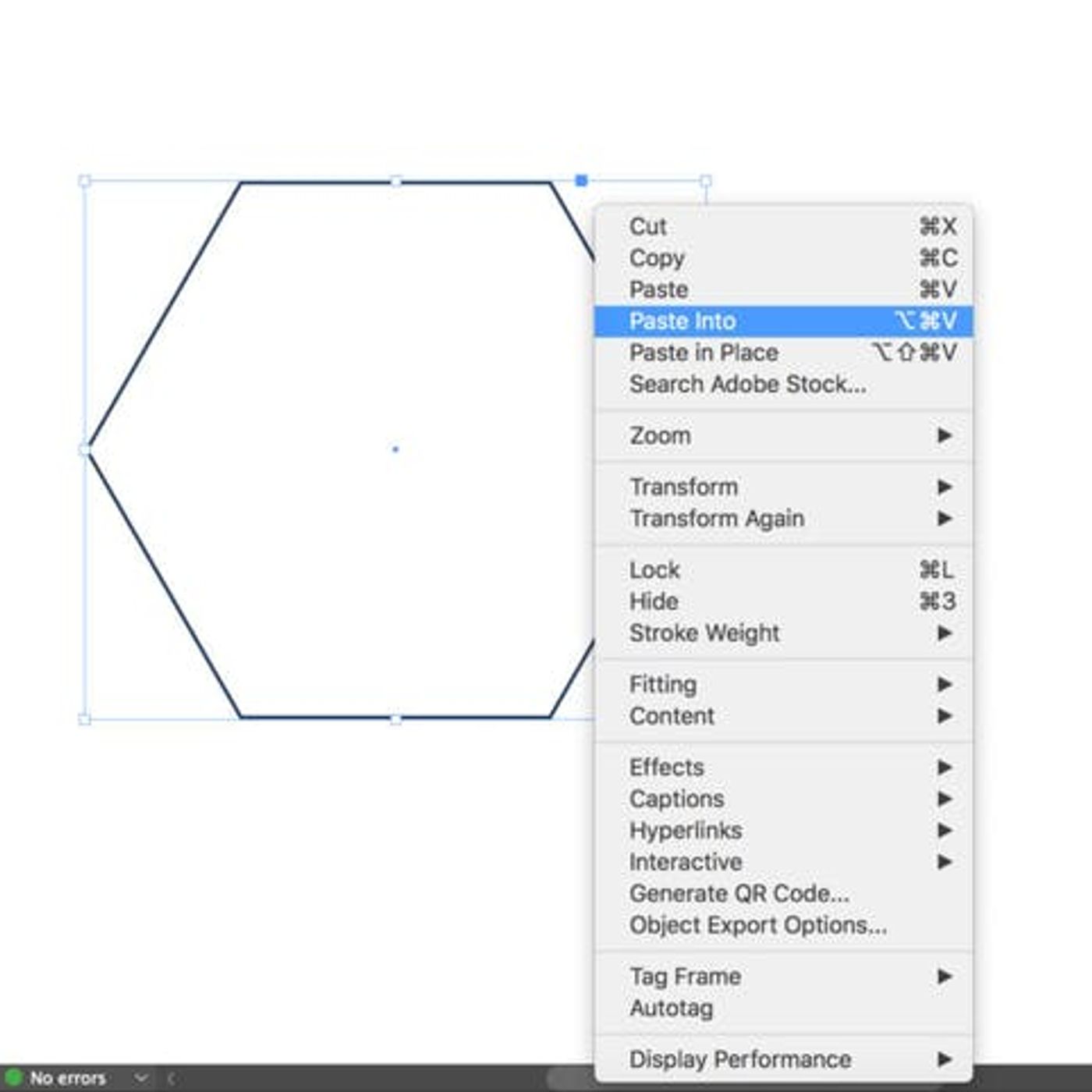Expand the Transform submenu
Viewport: 1092px width, 1092px height.
[x=783, y=487]
